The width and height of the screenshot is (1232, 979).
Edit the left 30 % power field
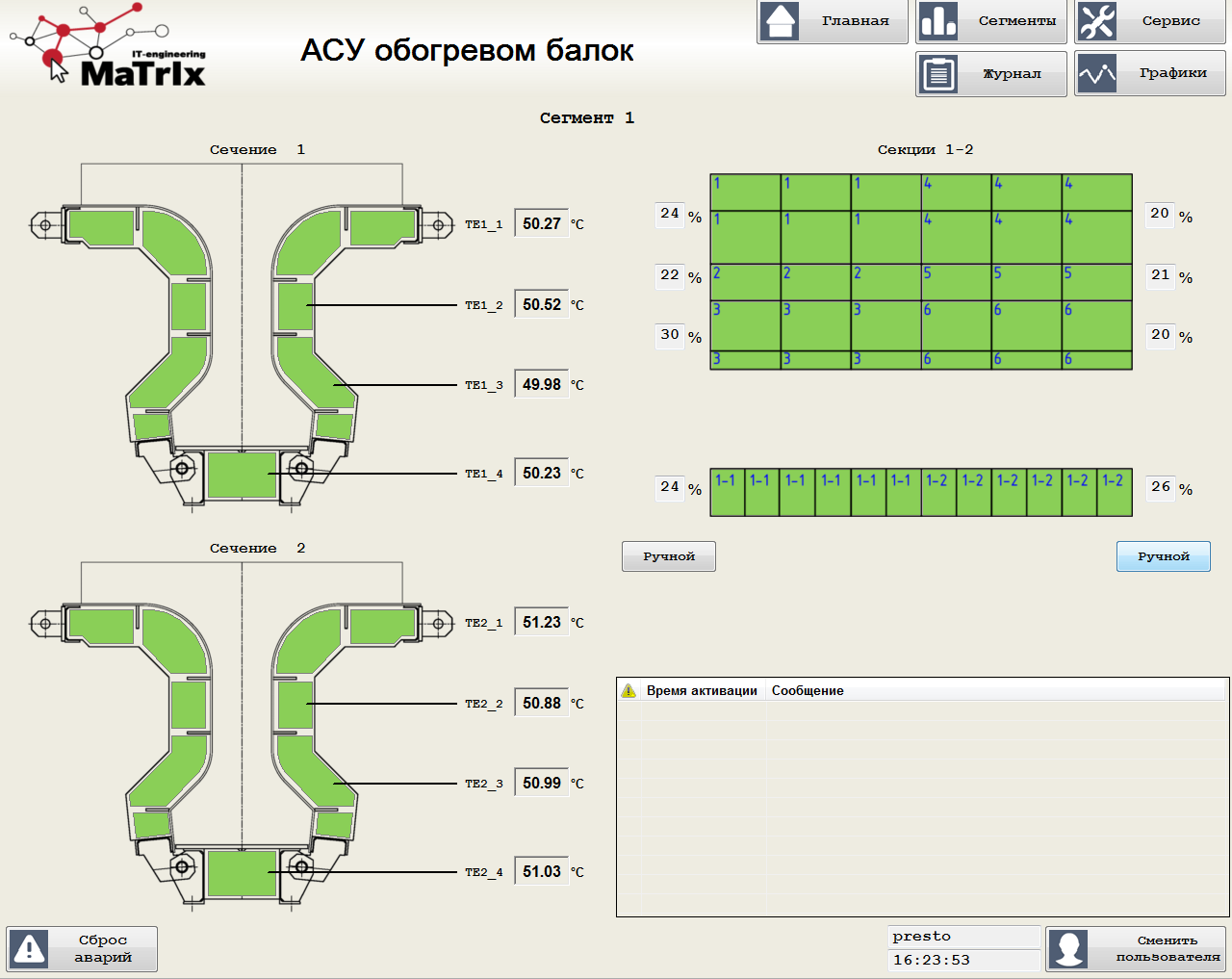click(x=670, y=335)
